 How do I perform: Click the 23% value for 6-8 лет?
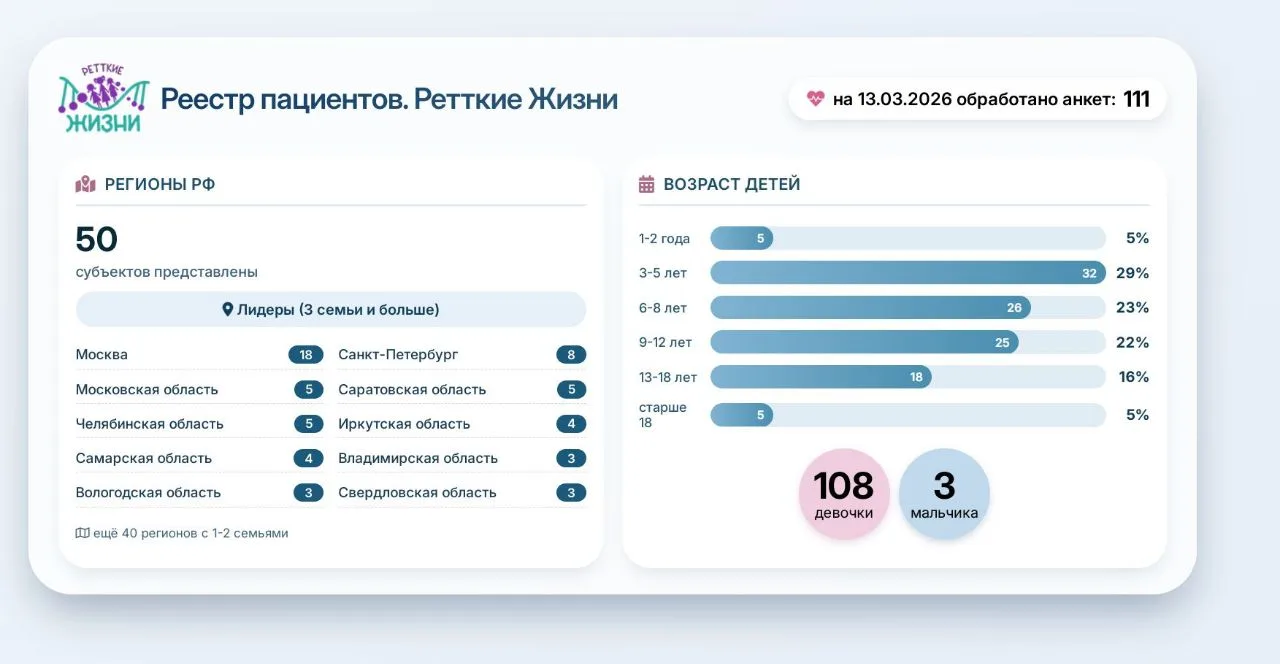coord(1132,308)
